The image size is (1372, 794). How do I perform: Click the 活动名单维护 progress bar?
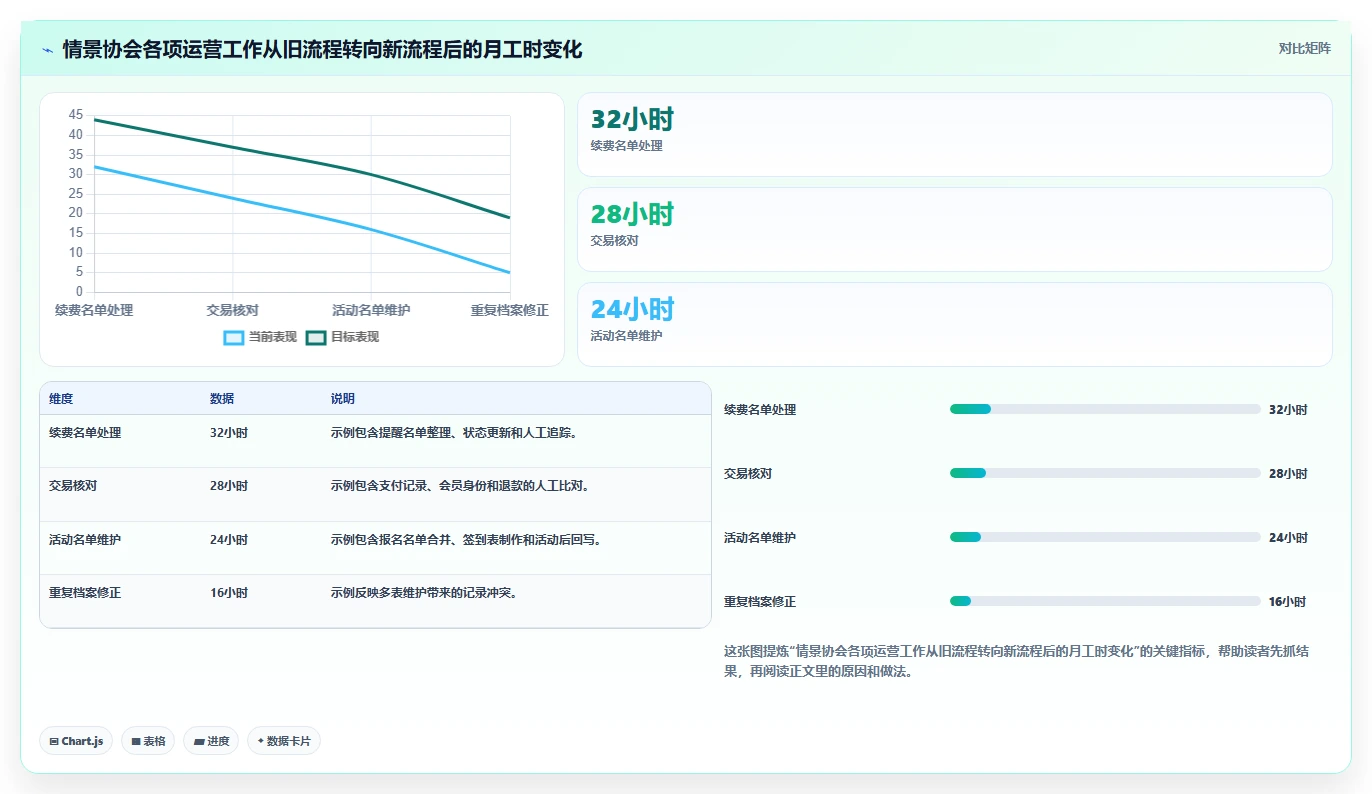click(x=1105, y=537)
